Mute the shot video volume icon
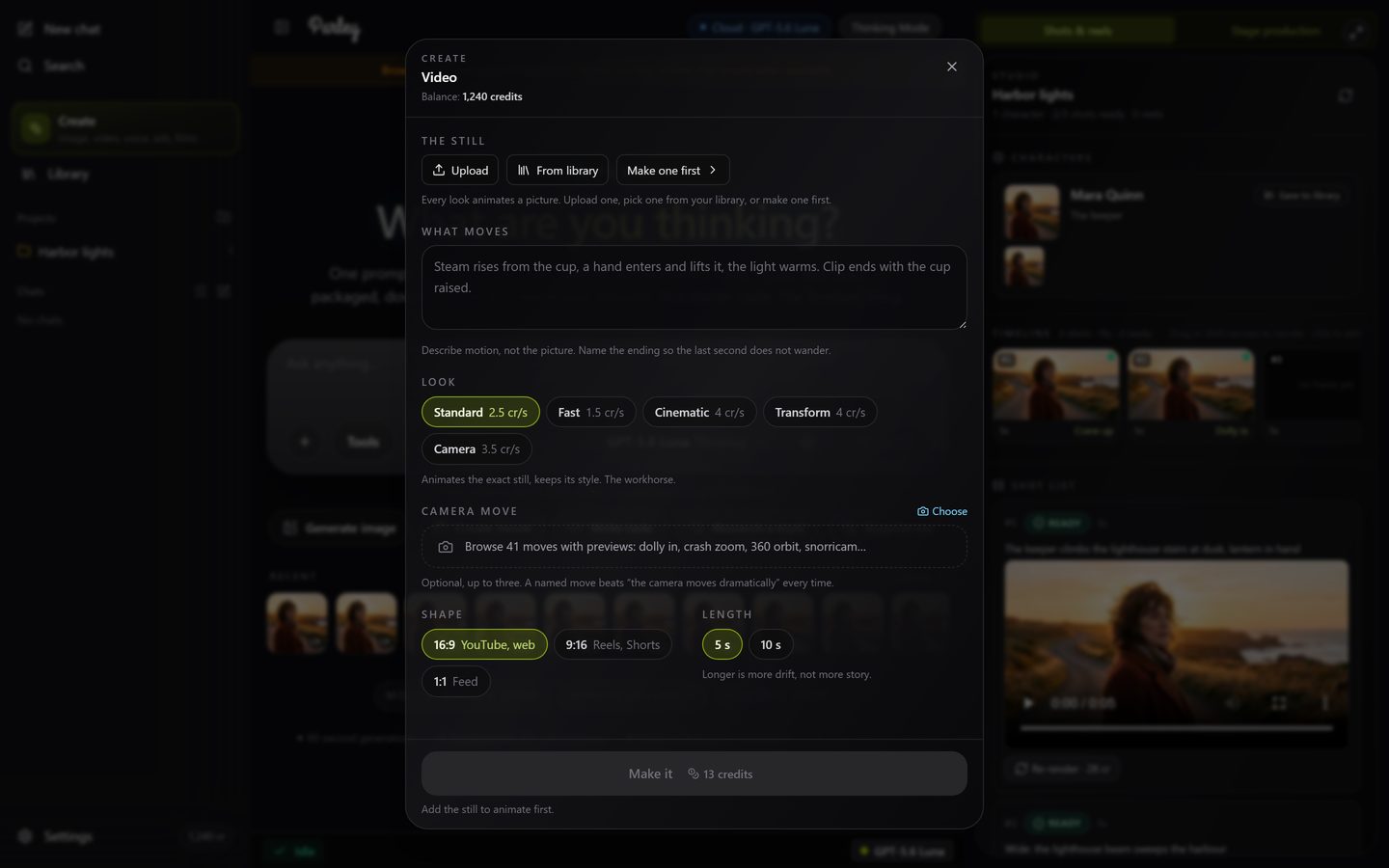 click(1232, 703)
